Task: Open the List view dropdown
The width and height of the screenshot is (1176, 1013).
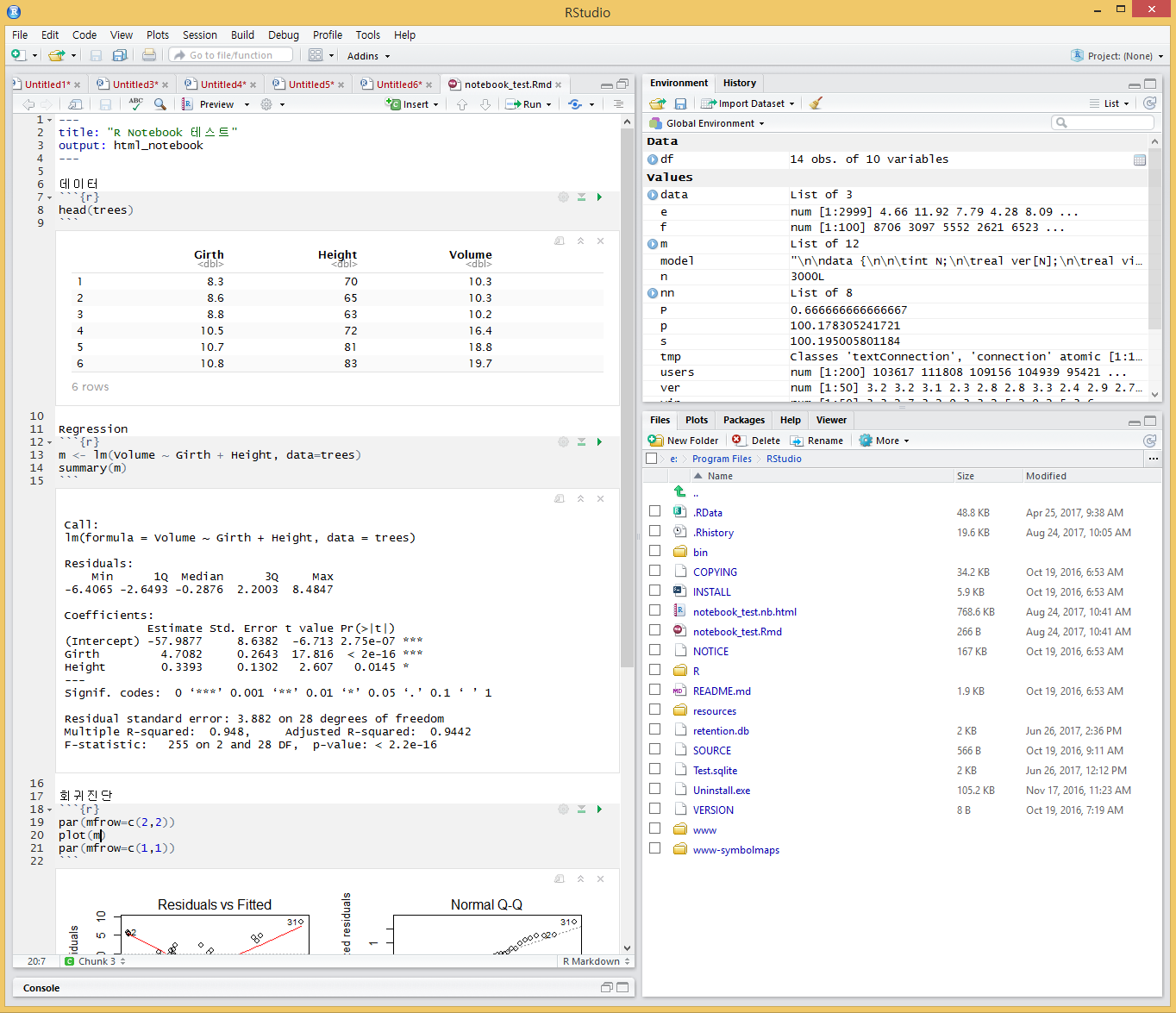Action: tap(1110, 103)
